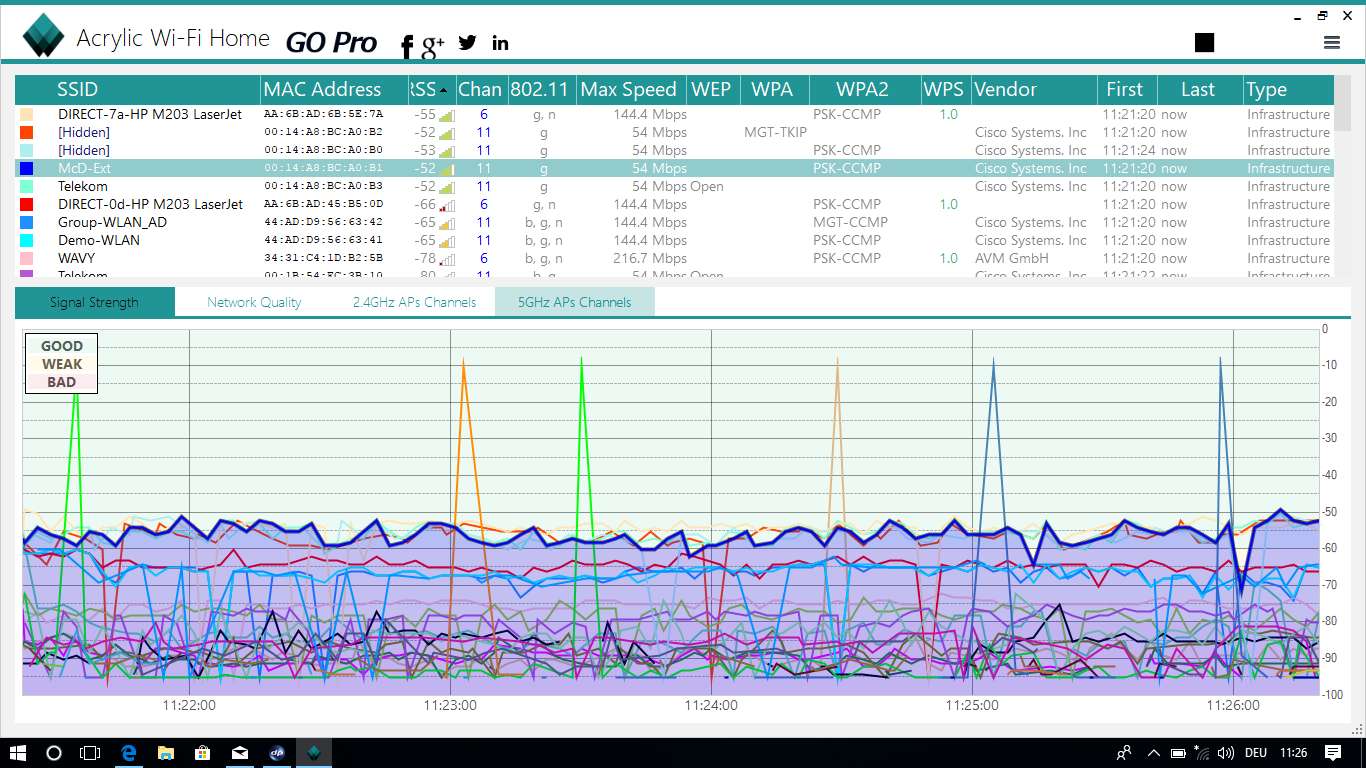The height and width of the screenshot is (768, 1366).
Task: Click the Wi-Fi network tray icon
Action: click(1202, 752)
